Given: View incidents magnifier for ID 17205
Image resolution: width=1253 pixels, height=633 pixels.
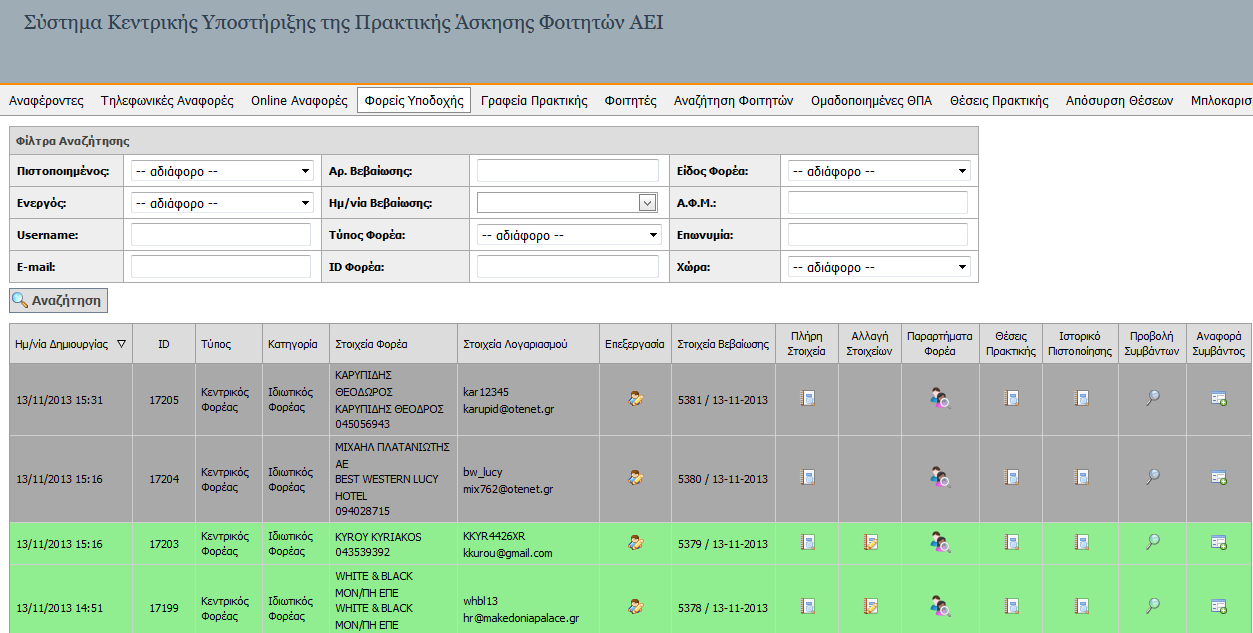Looking at the screenshot, I should [x=1153, y=398].
